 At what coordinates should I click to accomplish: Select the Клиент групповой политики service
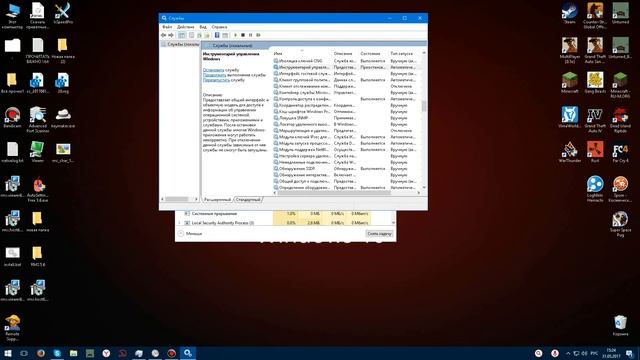click(347, 80)
